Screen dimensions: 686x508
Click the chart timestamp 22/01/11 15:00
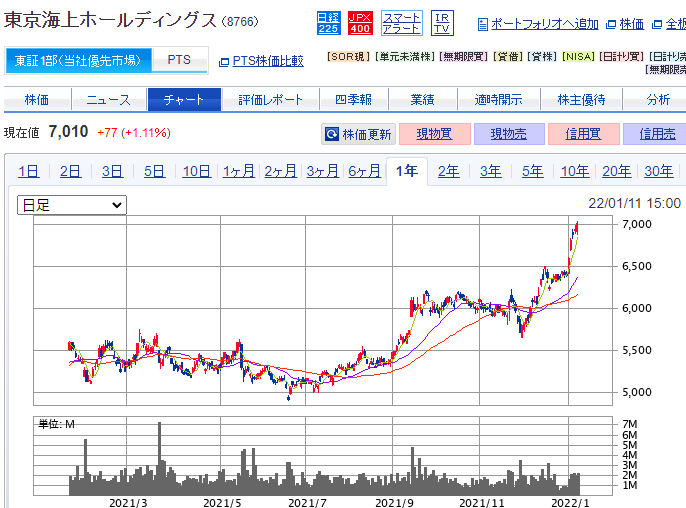click(634, 203)
